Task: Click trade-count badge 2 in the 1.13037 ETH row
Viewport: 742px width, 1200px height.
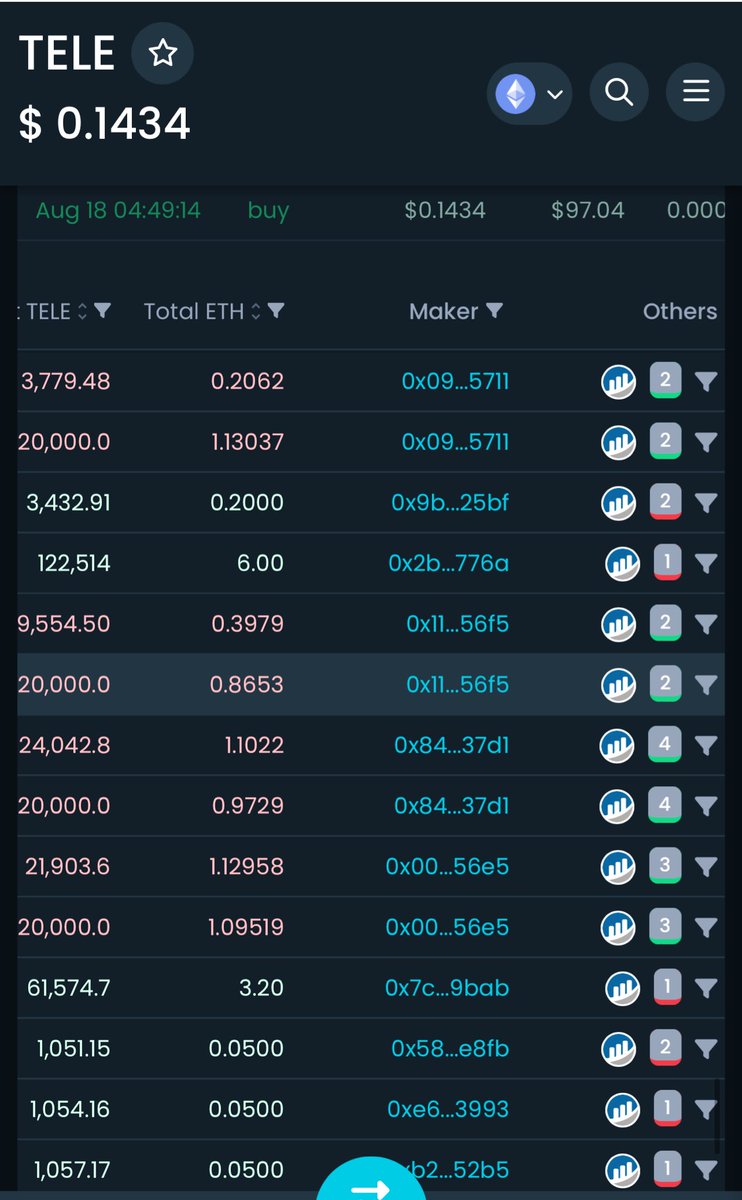Action: pyautogui.click(x=665, y=440)
